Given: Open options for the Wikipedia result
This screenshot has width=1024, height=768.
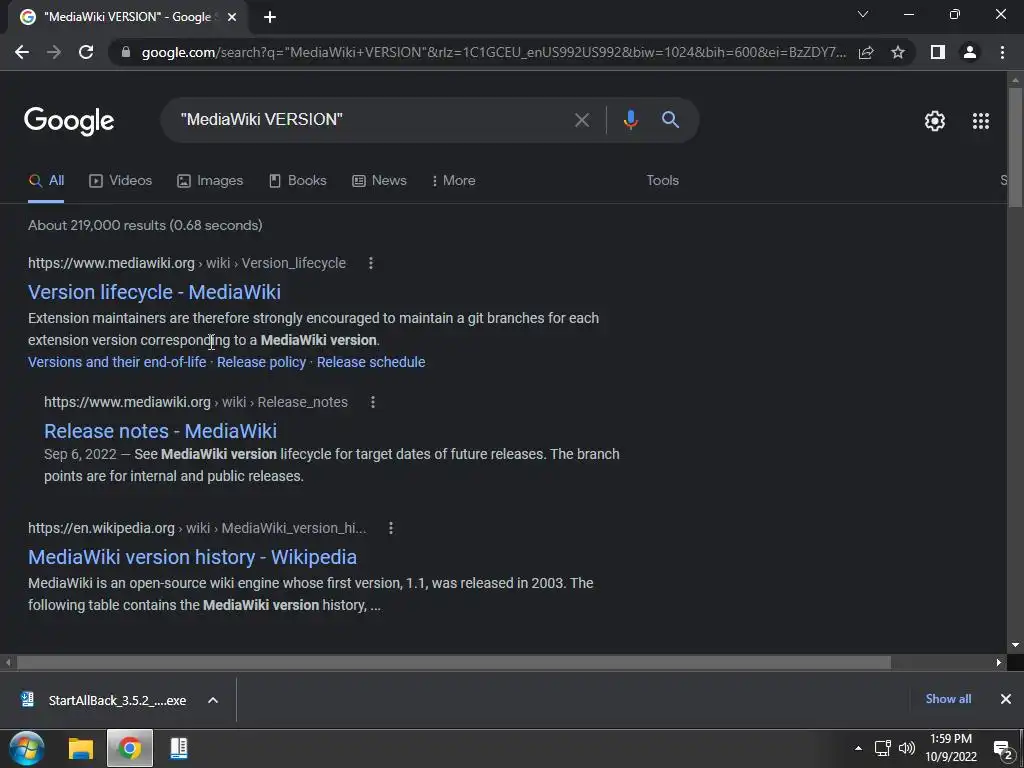Looking at the screenshot, I should [x=391, y=528].
